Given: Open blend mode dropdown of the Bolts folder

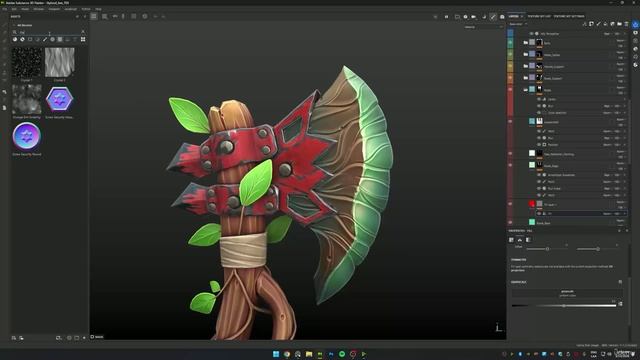Looking at the screenshot, I should pos(620,40).
